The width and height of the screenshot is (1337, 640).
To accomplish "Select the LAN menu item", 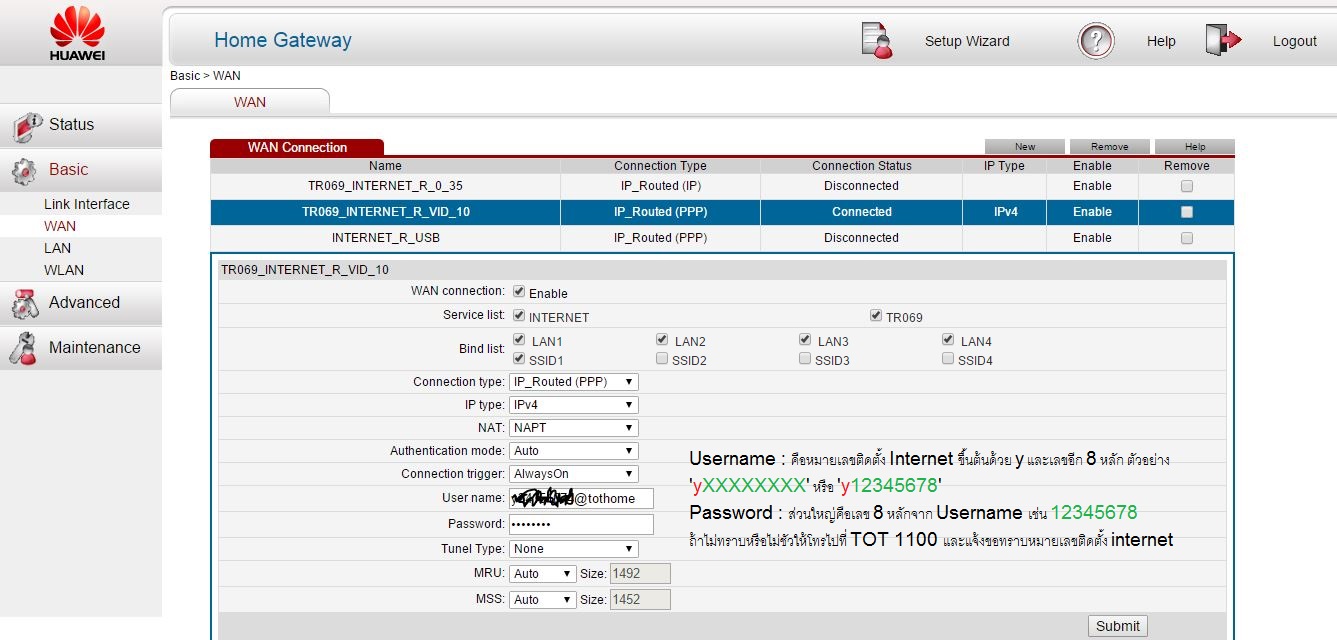I will [57, 248].
